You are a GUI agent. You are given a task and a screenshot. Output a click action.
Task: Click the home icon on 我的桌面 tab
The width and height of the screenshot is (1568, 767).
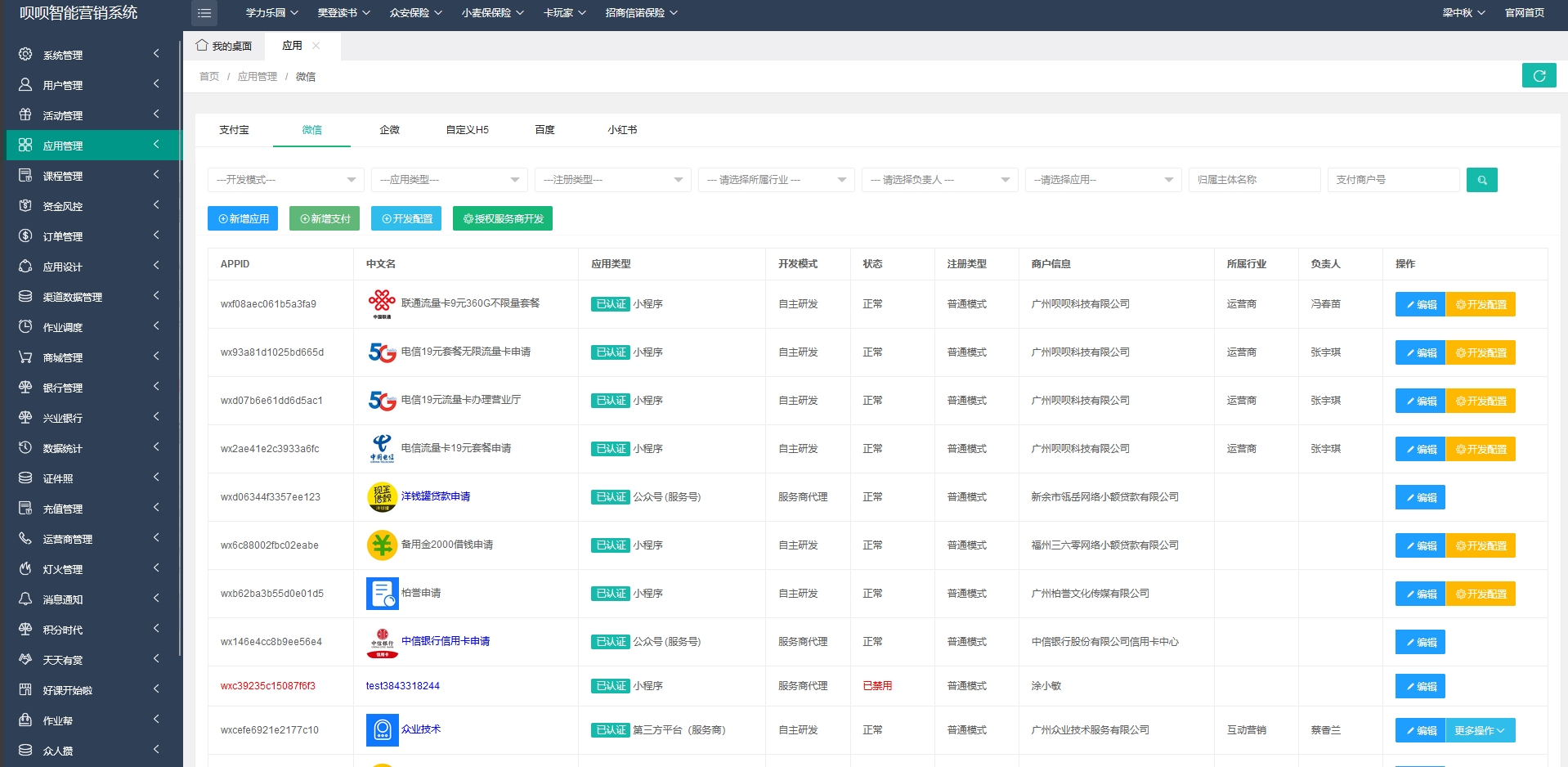click(x=202, y=45)
